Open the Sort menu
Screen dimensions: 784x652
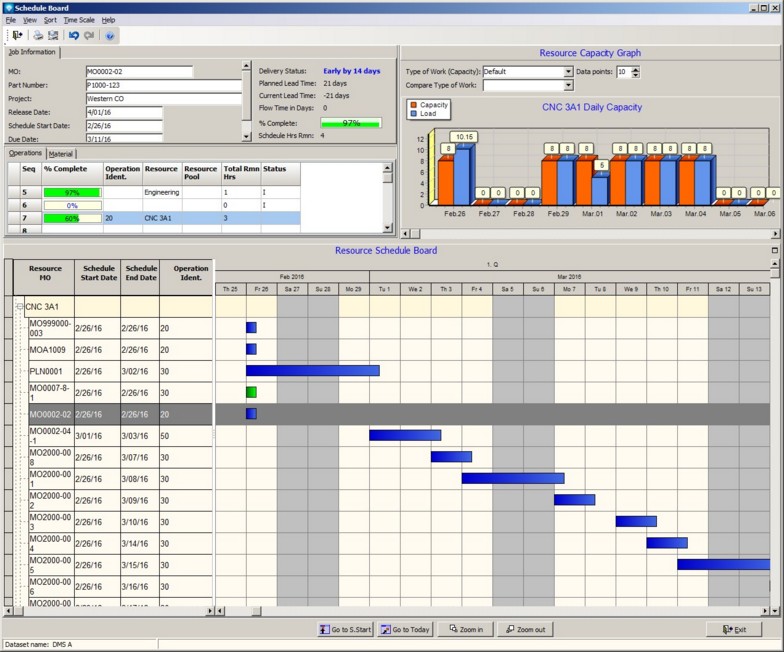pos(50,20)
